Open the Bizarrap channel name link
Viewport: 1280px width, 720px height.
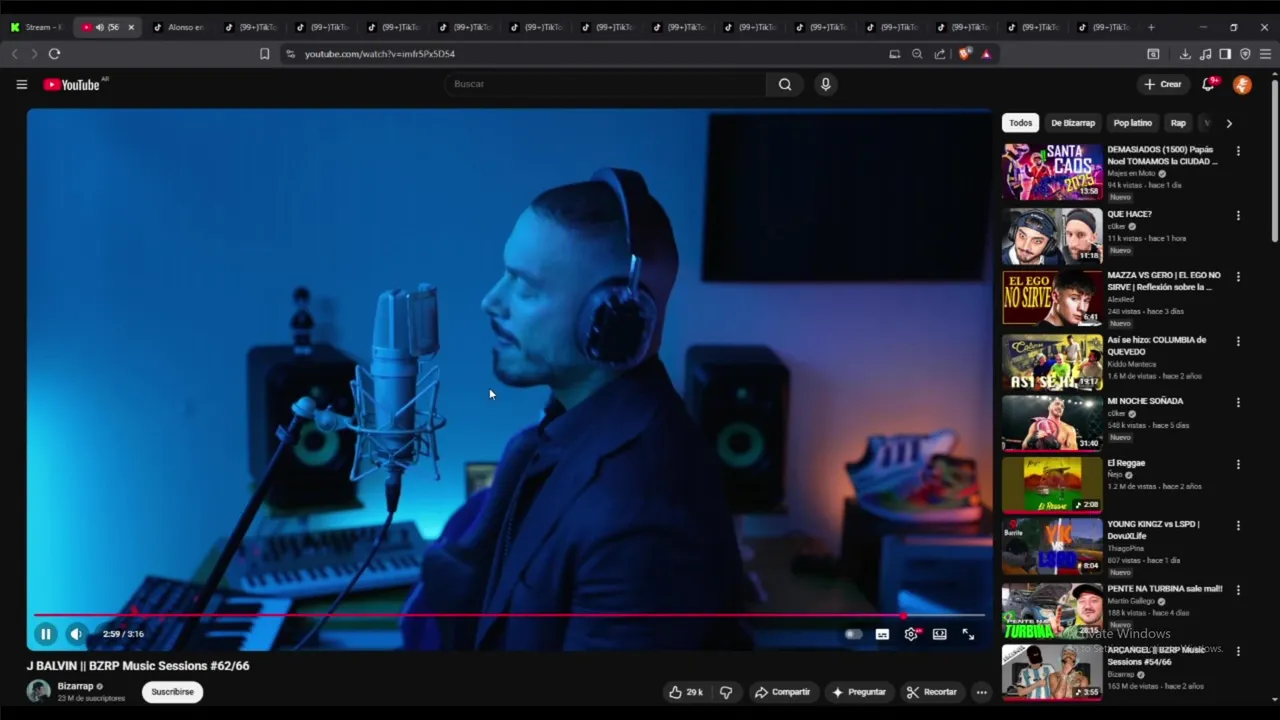pos(75,686)
